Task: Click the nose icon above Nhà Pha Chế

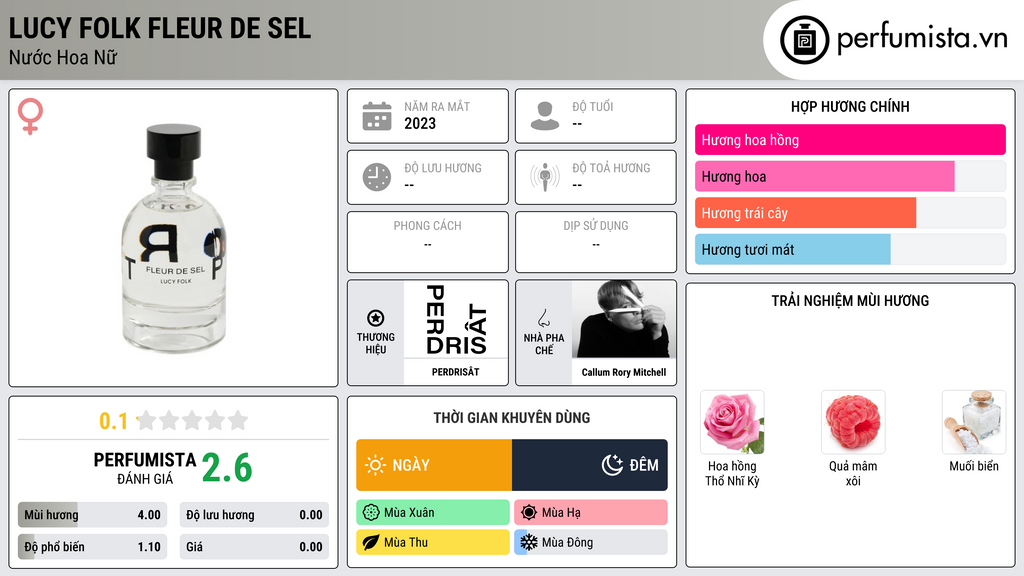Action: tap(543, 318)
